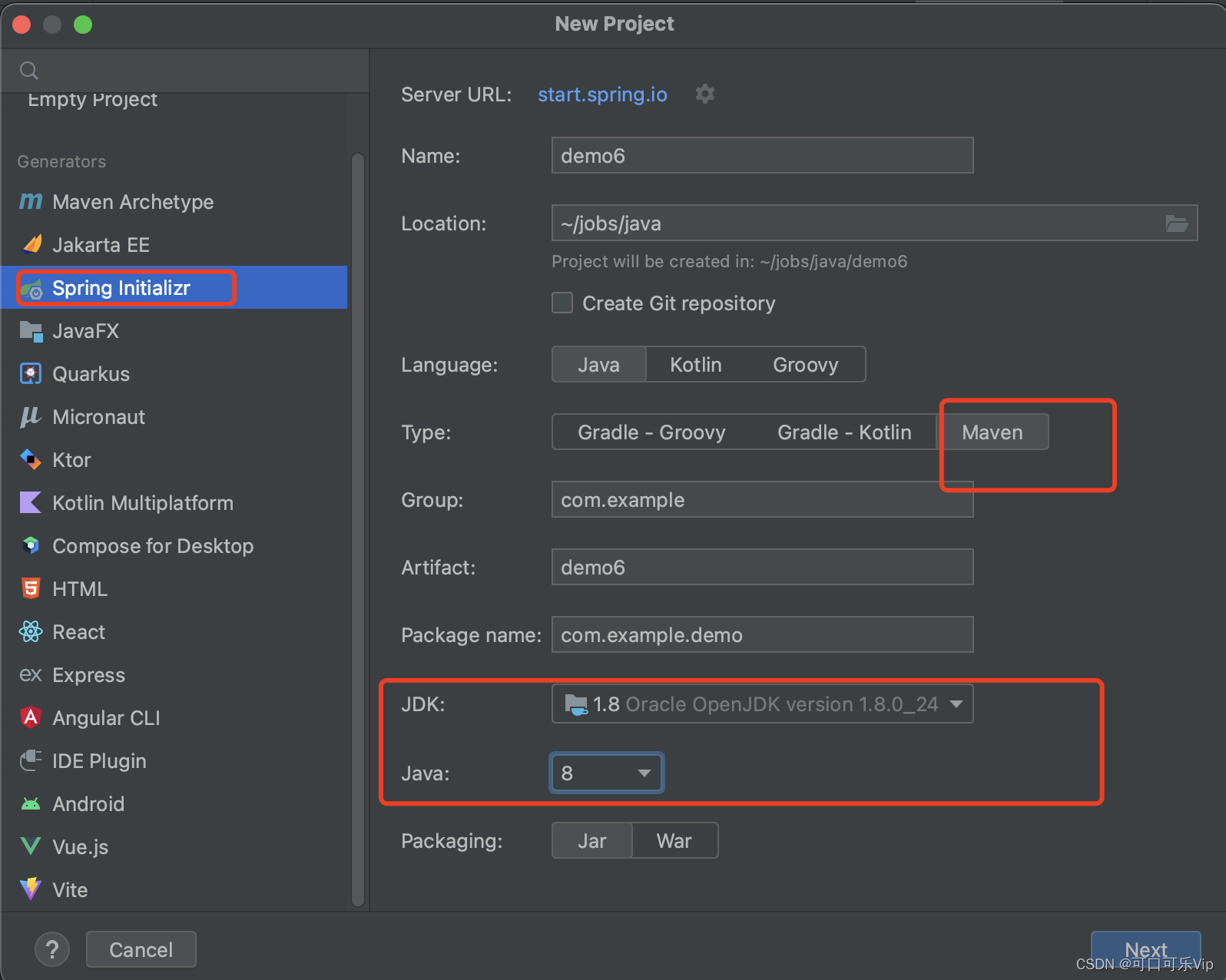This screenshot has width=1226, height=980.
Task: Click the project type search field
Action: [185, 71]
